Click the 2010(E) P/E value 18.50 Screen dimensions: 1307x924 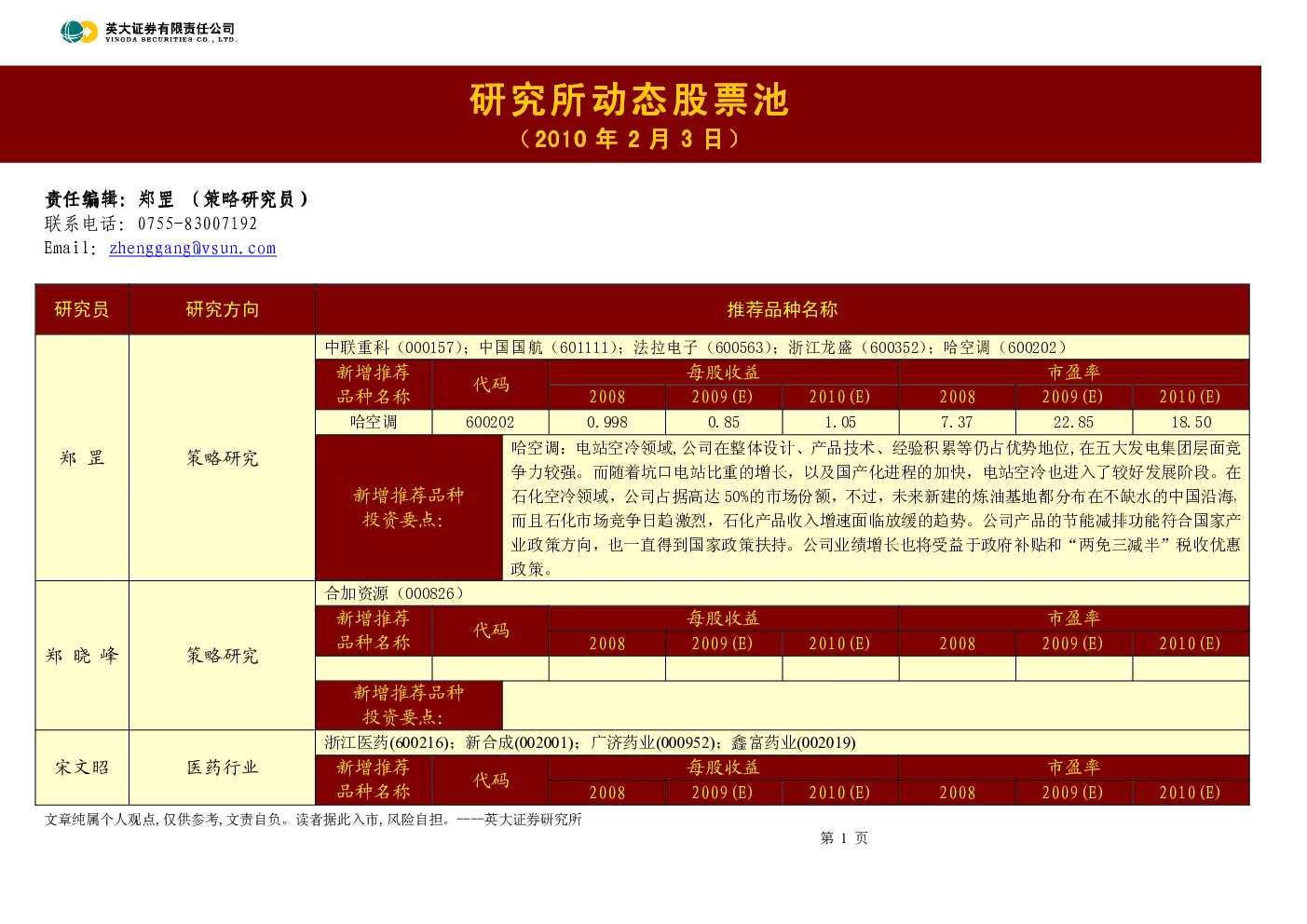click(x=1191, y=422)
